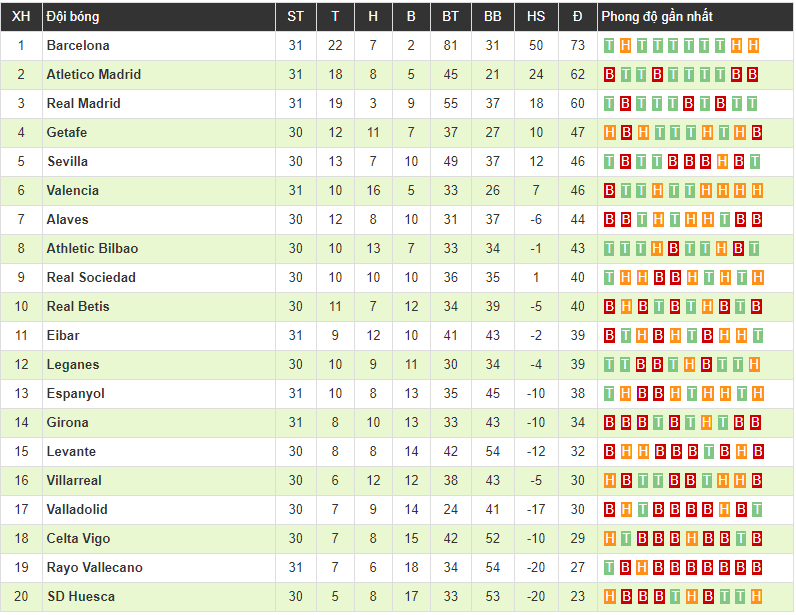
Task: Go to Real Sociedad team link
Action: [91, 277]
